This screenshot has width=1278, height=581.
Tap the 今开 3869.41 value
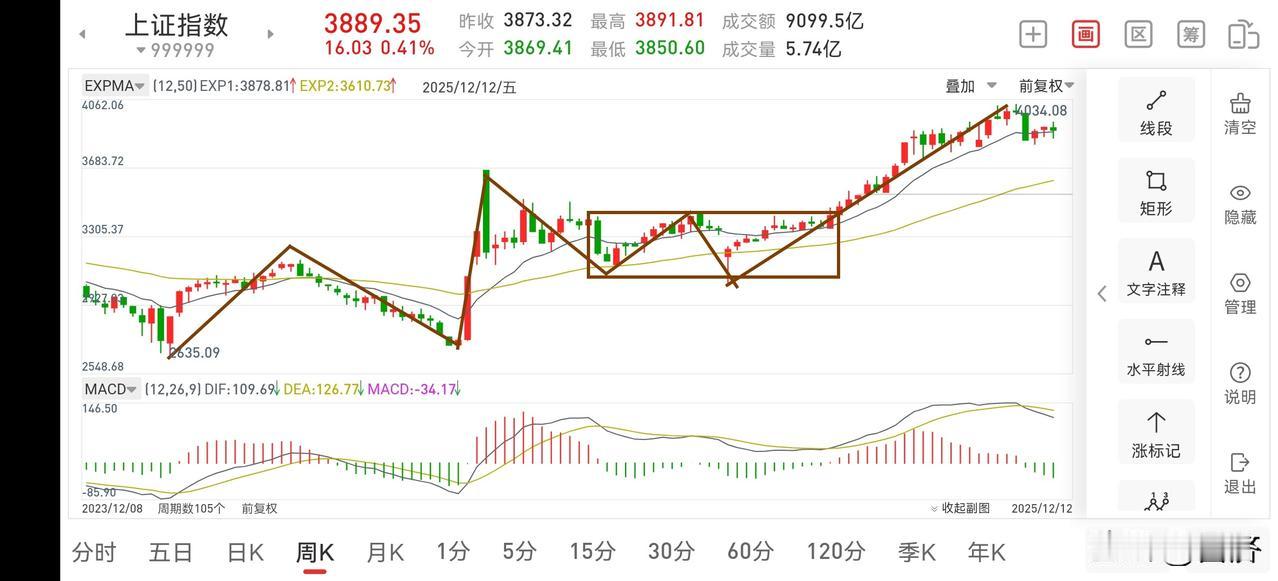[x=538, y=48]
